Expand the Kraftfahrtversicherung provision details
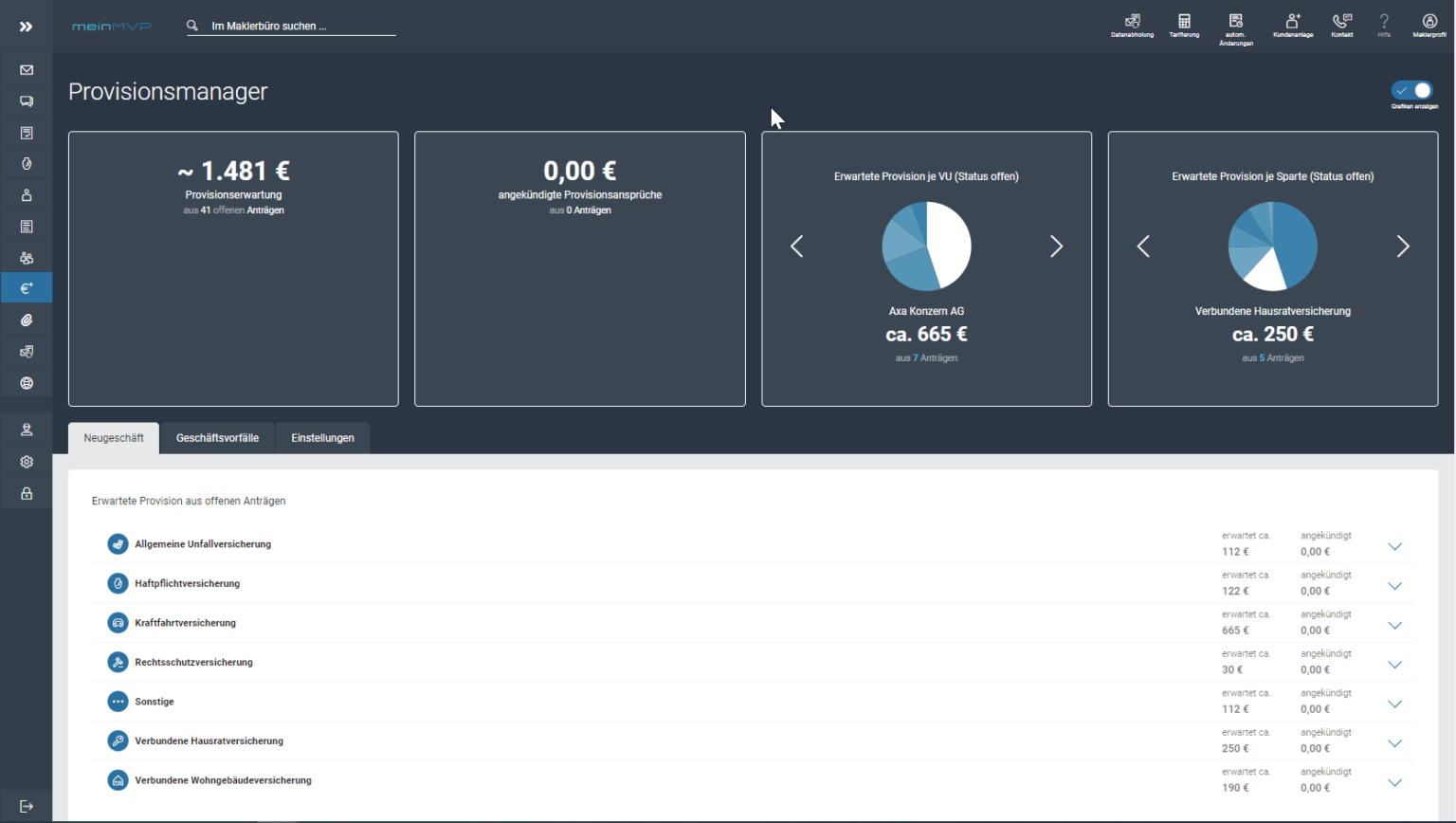This screenshot has height=823, width=1456. click(1394, 625)
